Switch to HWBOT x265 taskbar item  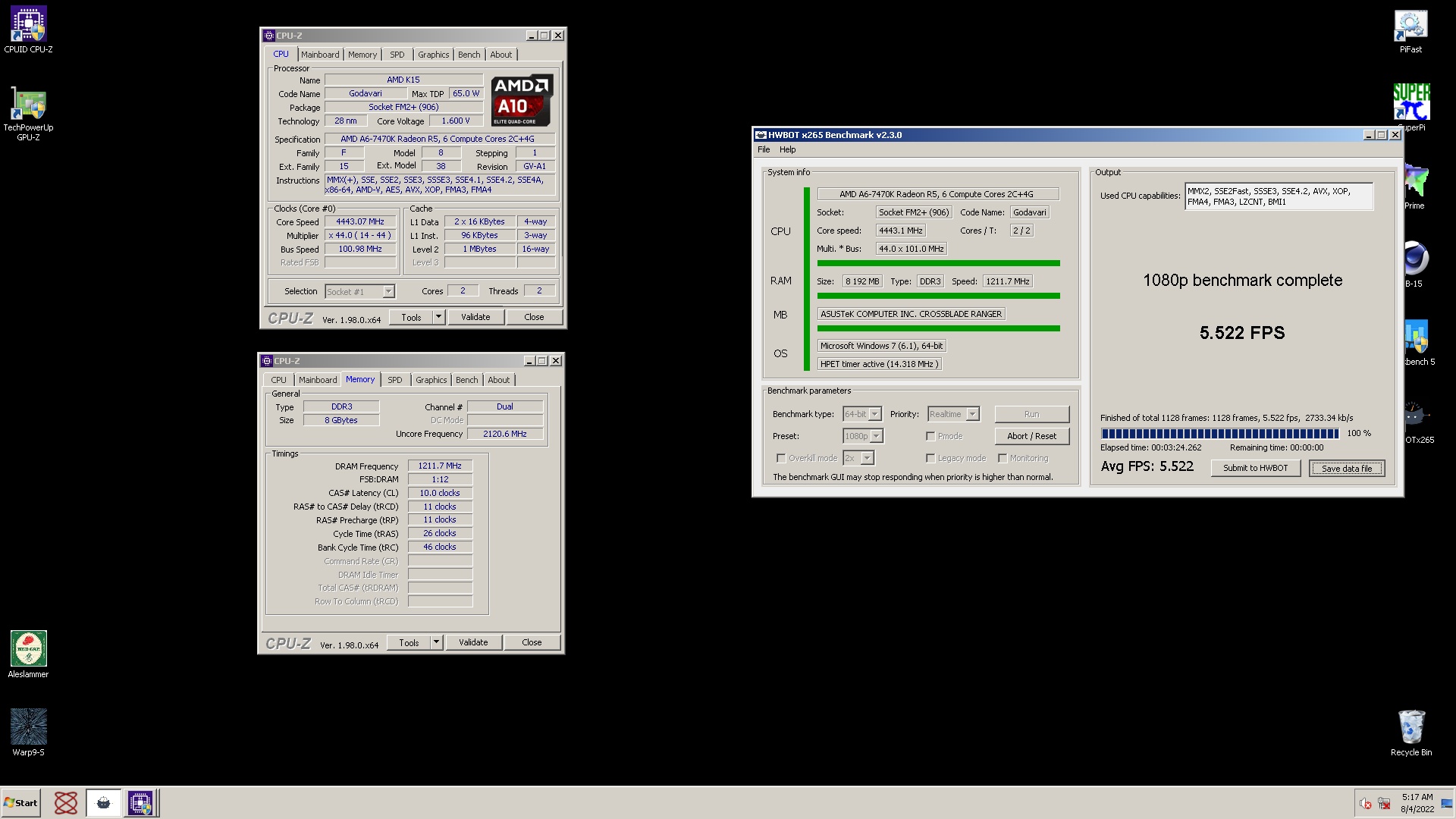coord(103,802)
